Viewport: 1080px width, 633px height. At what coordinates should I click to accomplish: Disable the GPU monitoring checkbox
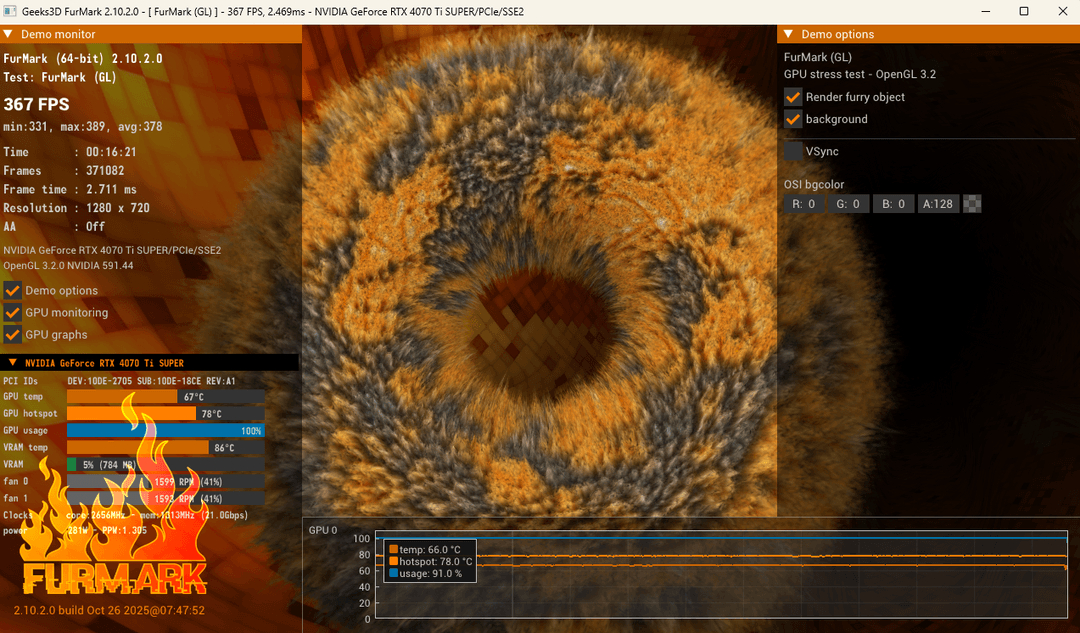tap(13, 312)
